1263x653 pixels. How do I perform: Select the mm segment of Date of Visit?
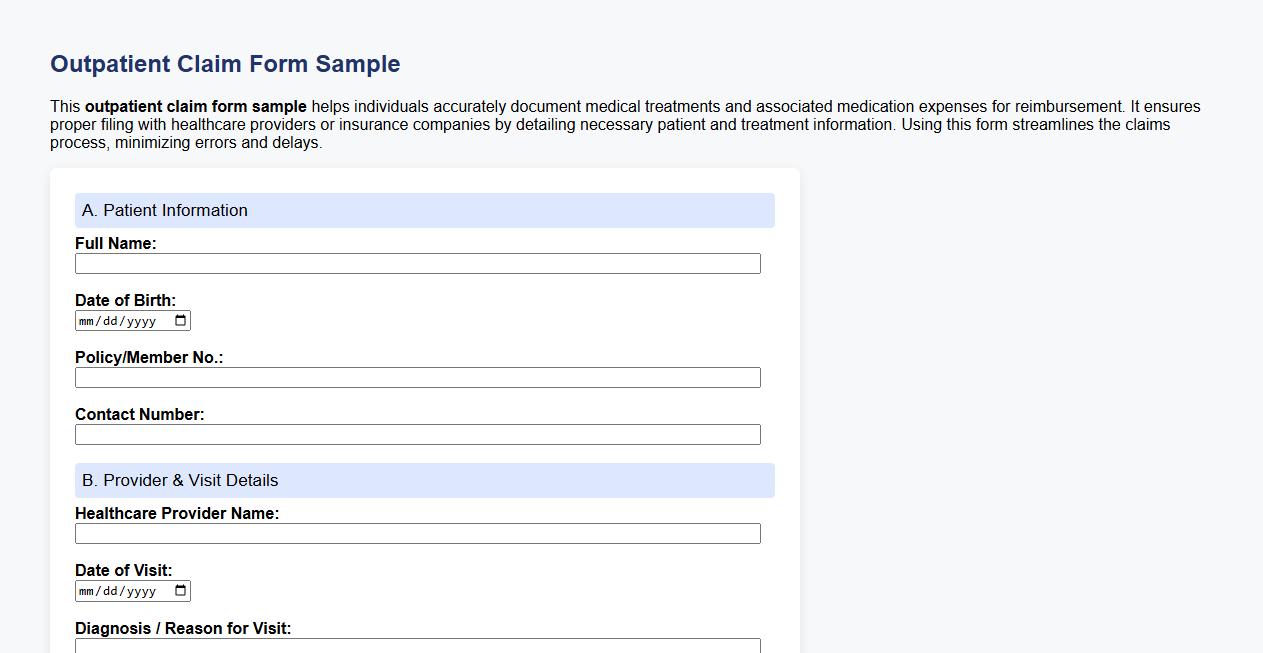[87, 590]
